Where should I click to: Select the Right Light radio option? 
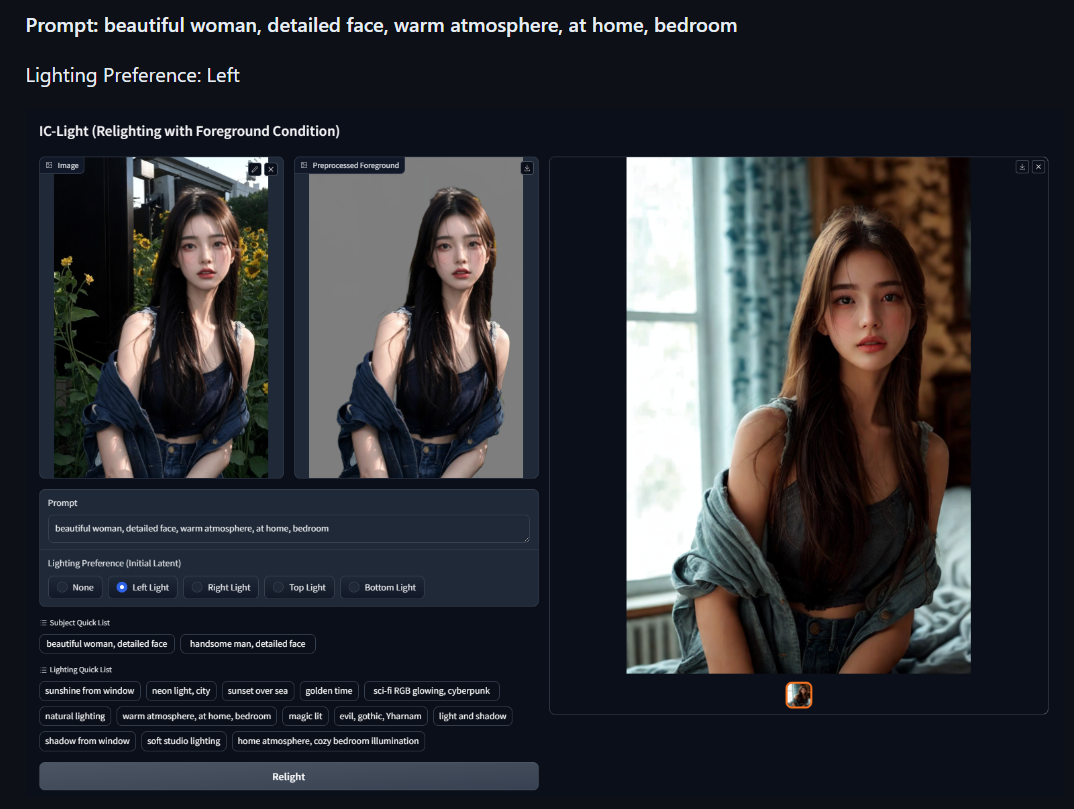[x=221, y=588]
